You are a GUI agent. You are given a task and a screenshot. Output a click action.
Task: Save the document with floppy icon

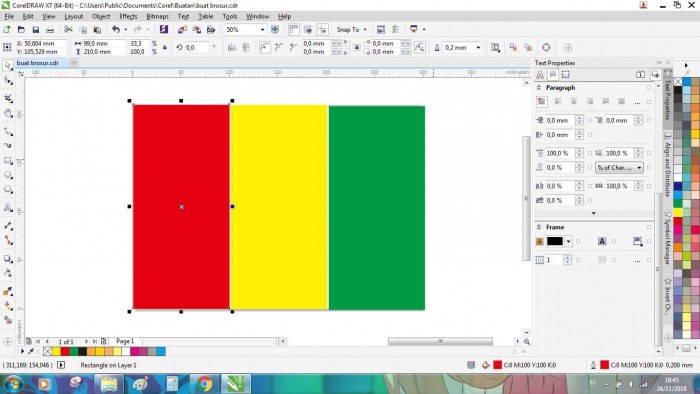36,29
